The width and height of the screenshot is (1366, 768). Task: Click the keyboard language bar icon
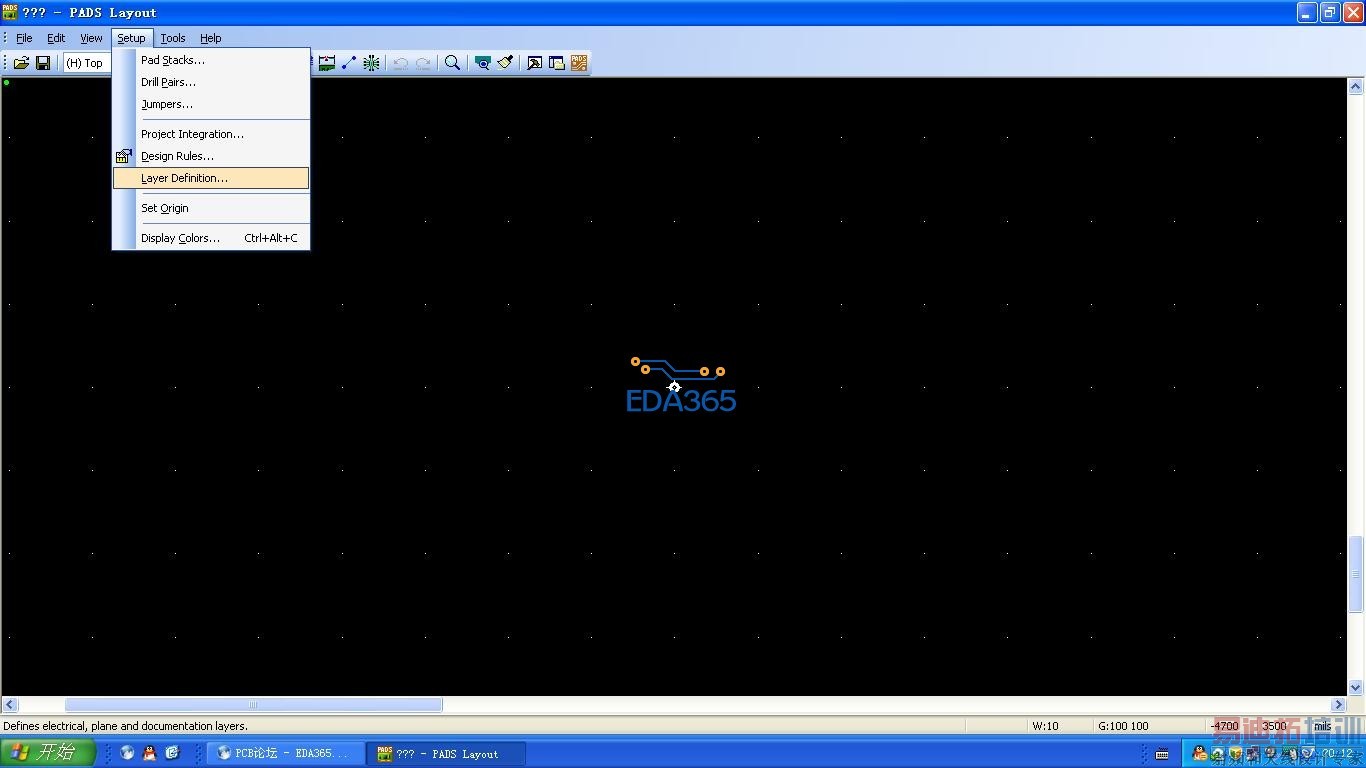[x=1162, y=754]
